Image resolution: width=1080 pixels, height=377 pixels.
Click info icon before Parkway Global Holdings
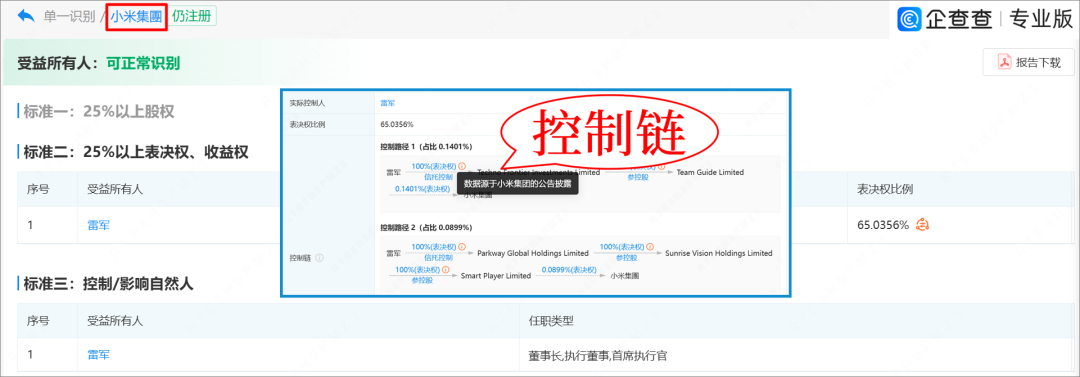pos(461,247)
